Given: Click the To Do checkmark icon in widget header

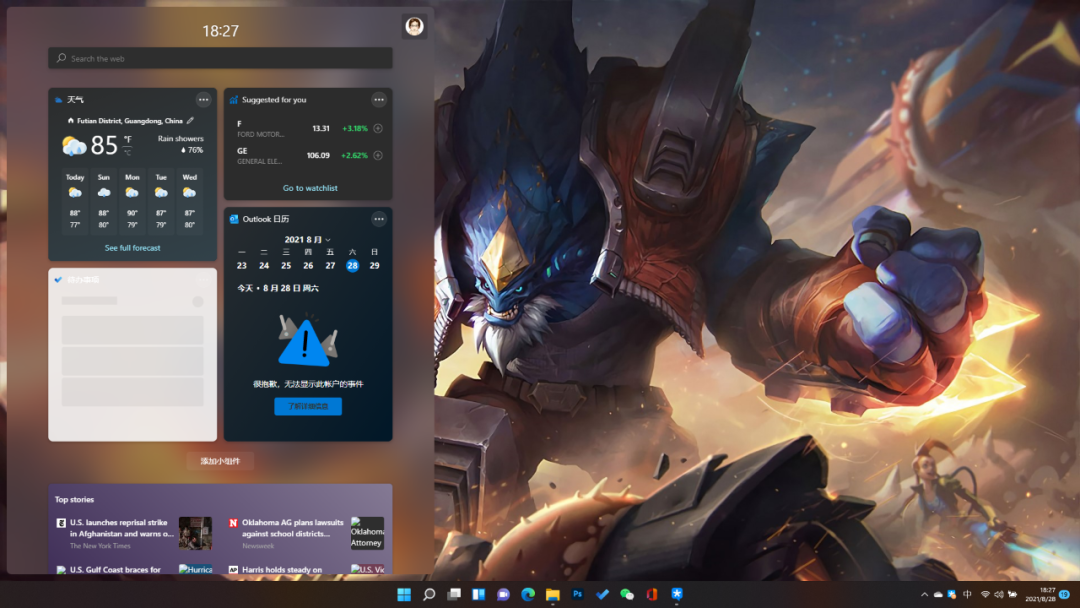Looking at the screenshot, I should pos(59,280).
